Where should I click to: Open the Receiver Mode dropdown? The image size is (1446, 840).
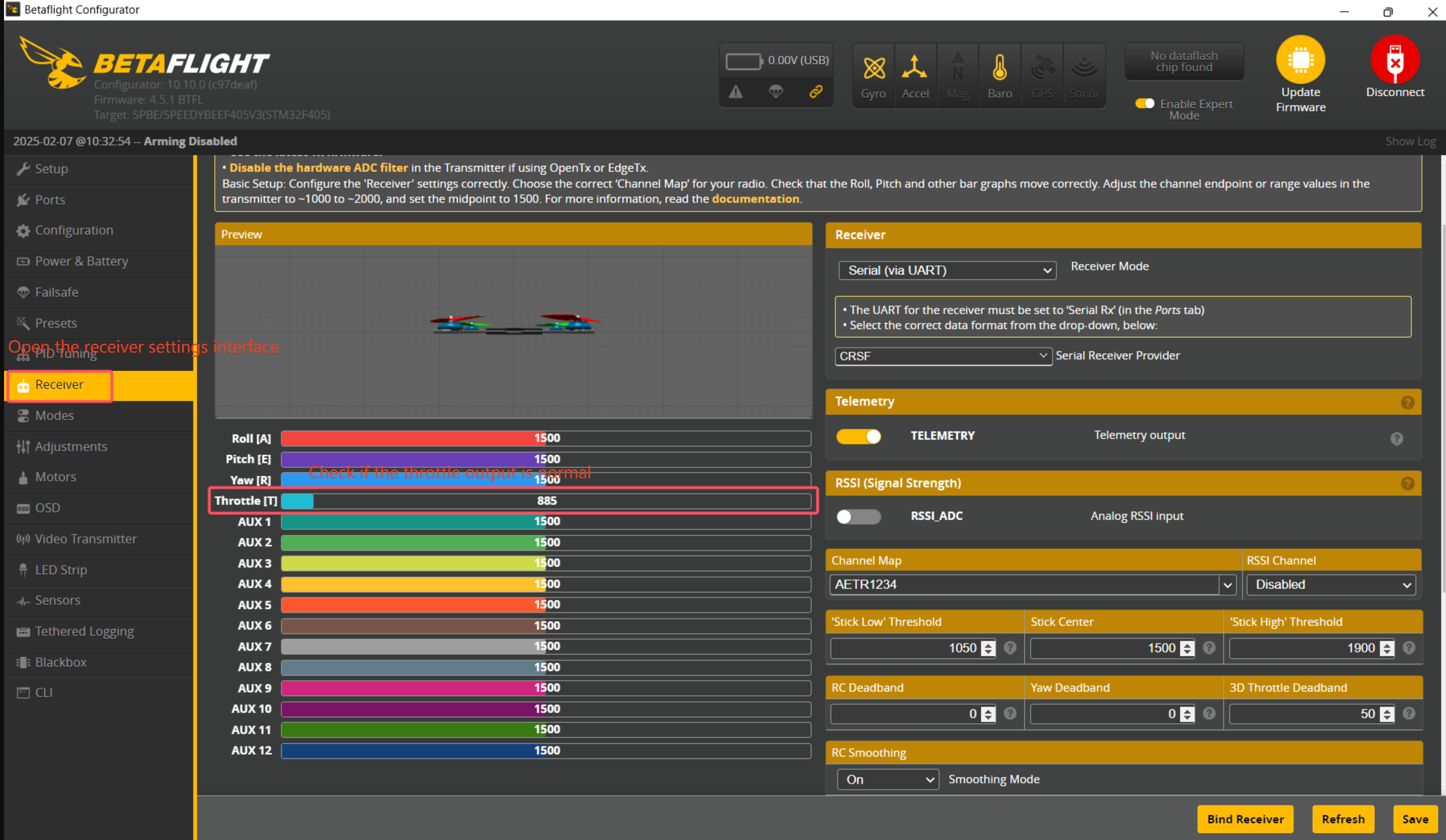click(947, 270)
